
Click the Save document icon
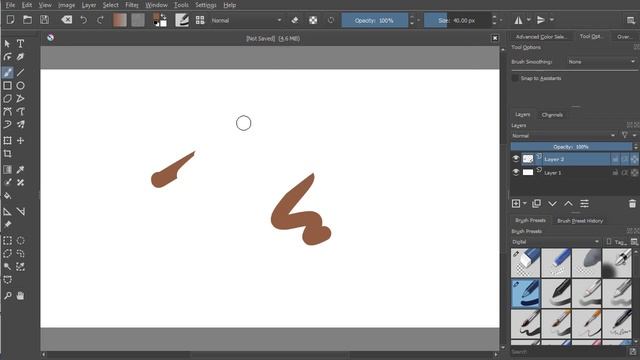tap(44, 20)
